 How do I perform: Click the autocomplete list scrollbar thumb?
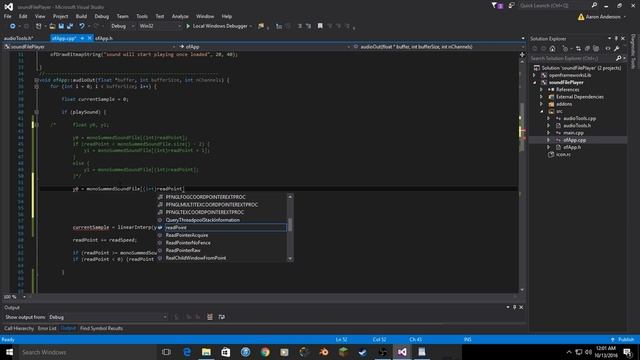290,224
